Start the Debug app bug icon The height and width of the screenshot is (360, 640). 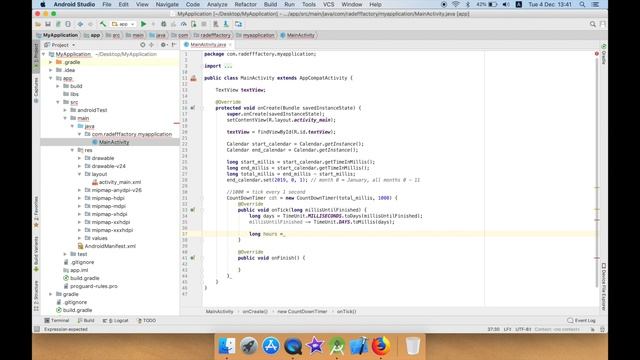pyautogui.click(x=163, y=24)
